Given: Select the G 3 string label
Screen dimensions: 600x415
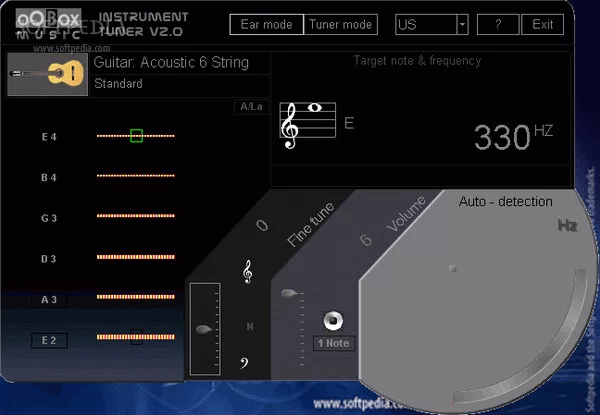Looking at the screenshot, I should [49, 218].
